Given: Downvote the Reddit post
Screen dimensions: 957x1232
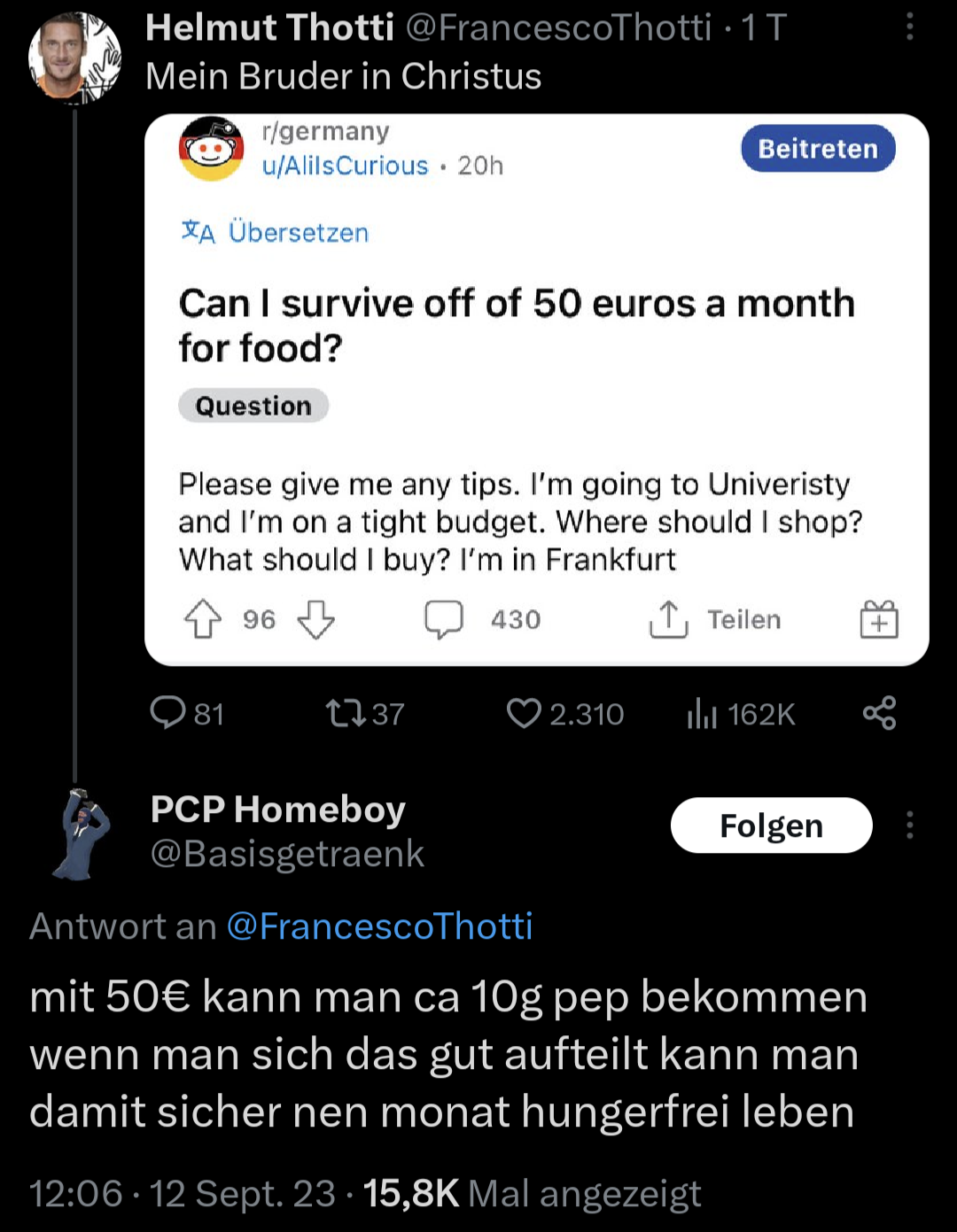Looking at the screenshot, I should coord(316,619).
